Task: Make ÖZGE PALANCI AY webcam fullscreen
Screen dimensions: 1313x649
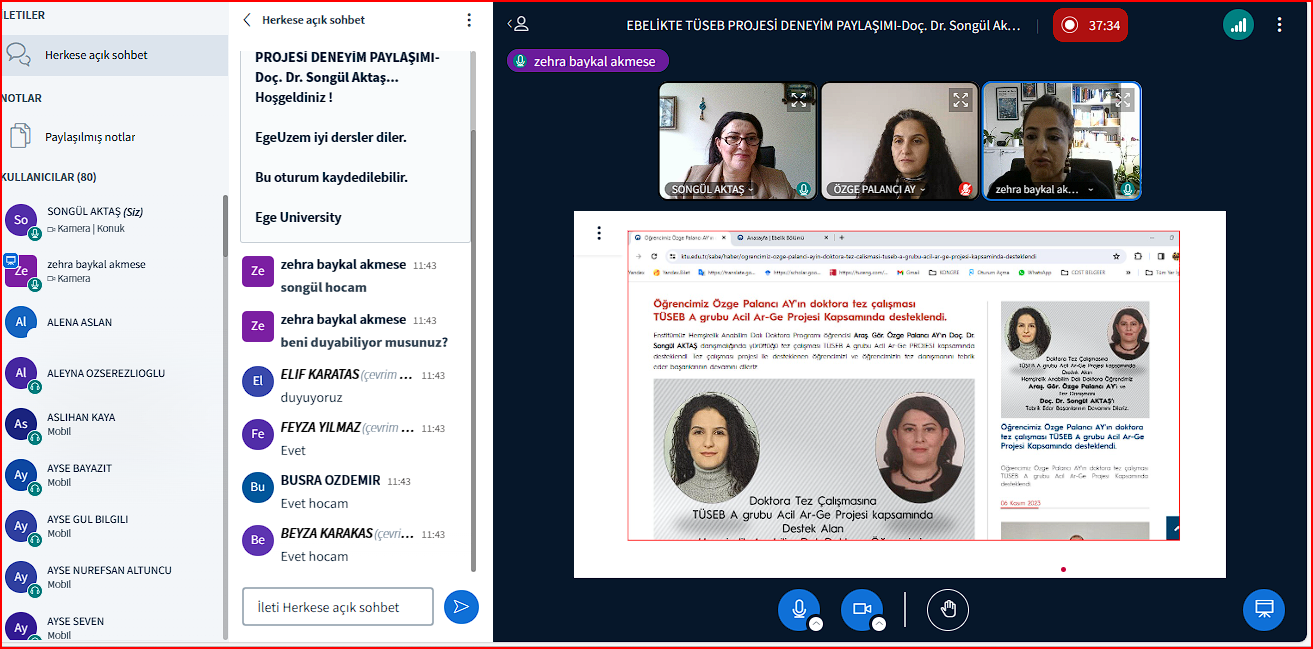Action: [x=960, y=99]
